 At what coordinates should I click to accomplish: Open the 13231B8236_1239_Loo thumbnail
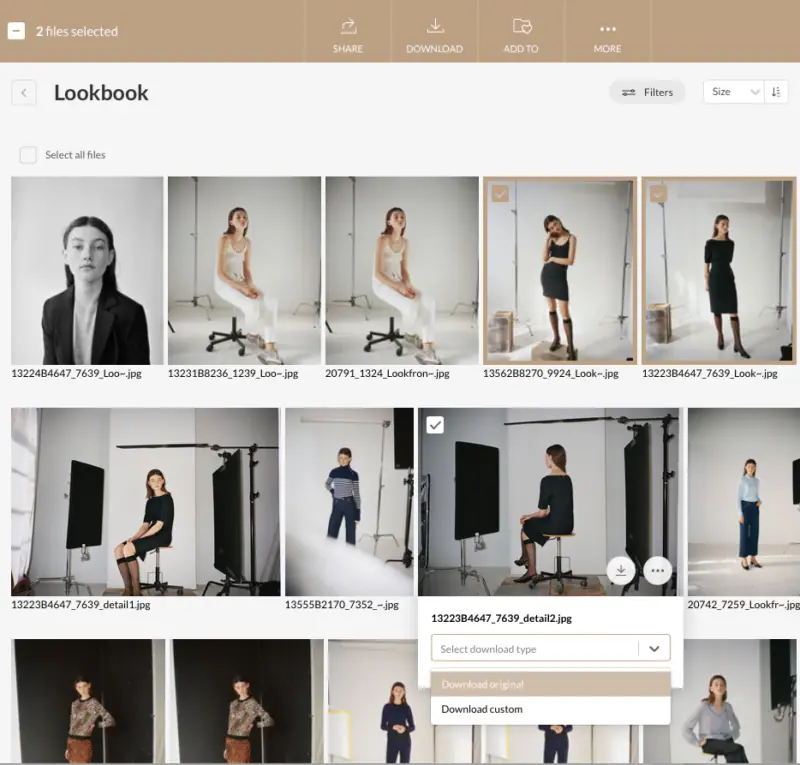tap(244, 270)
